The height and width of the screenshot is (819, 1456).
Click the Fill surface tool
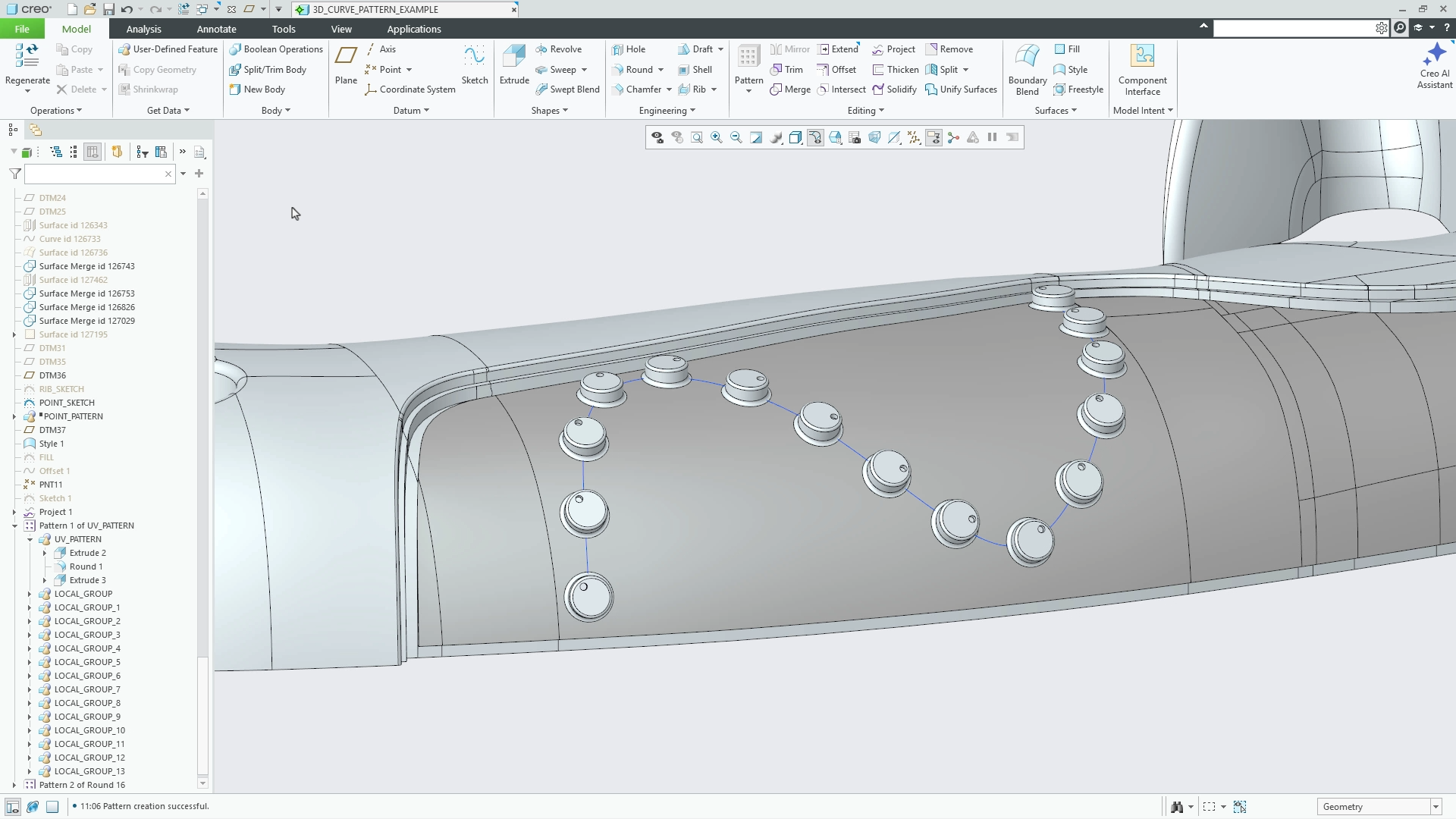(x=1067, y=49)
